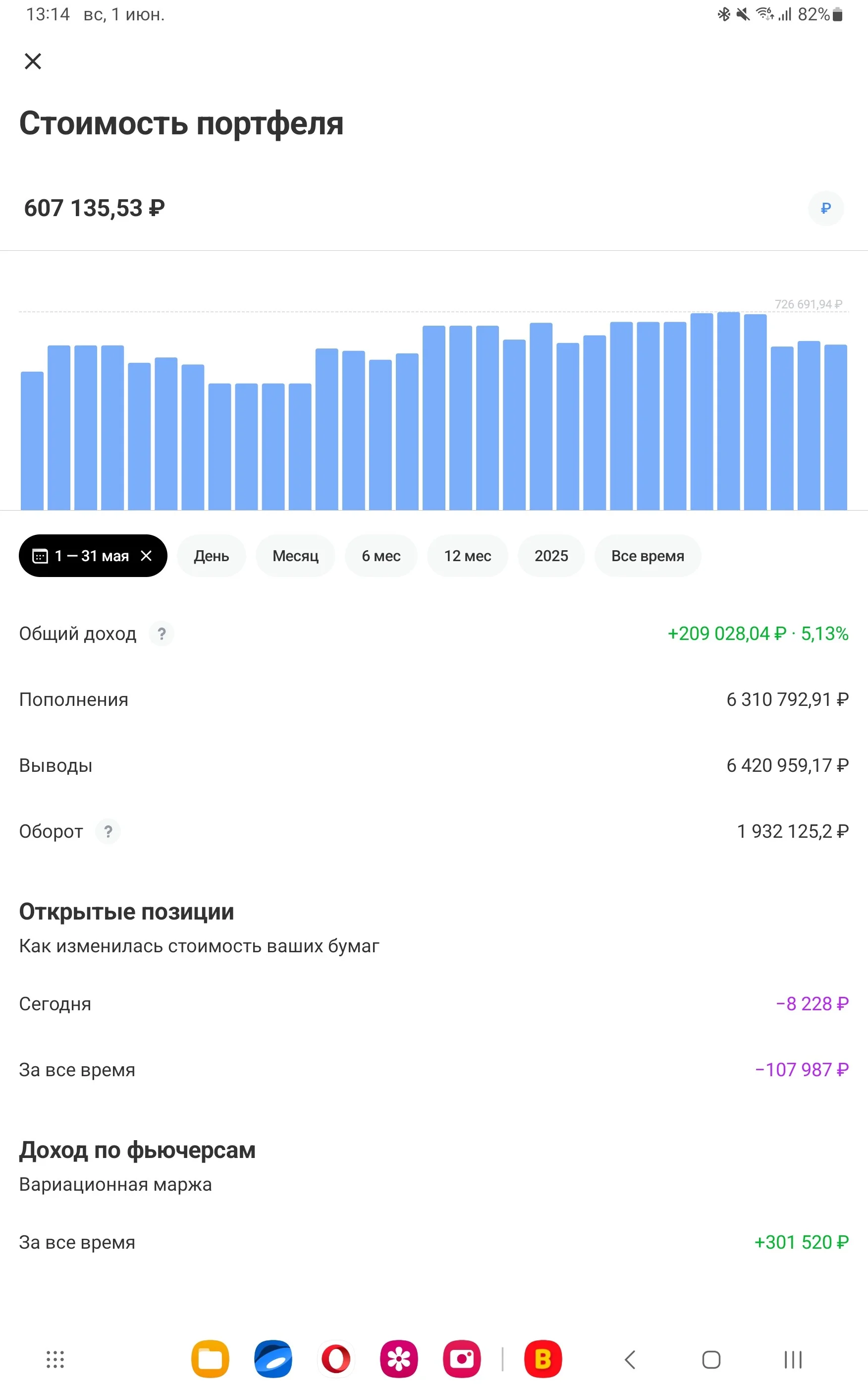The width and height of the screenshot is (868, 1388).
Task: Launch the yellow file manager app
Action: pos(210,1359)
